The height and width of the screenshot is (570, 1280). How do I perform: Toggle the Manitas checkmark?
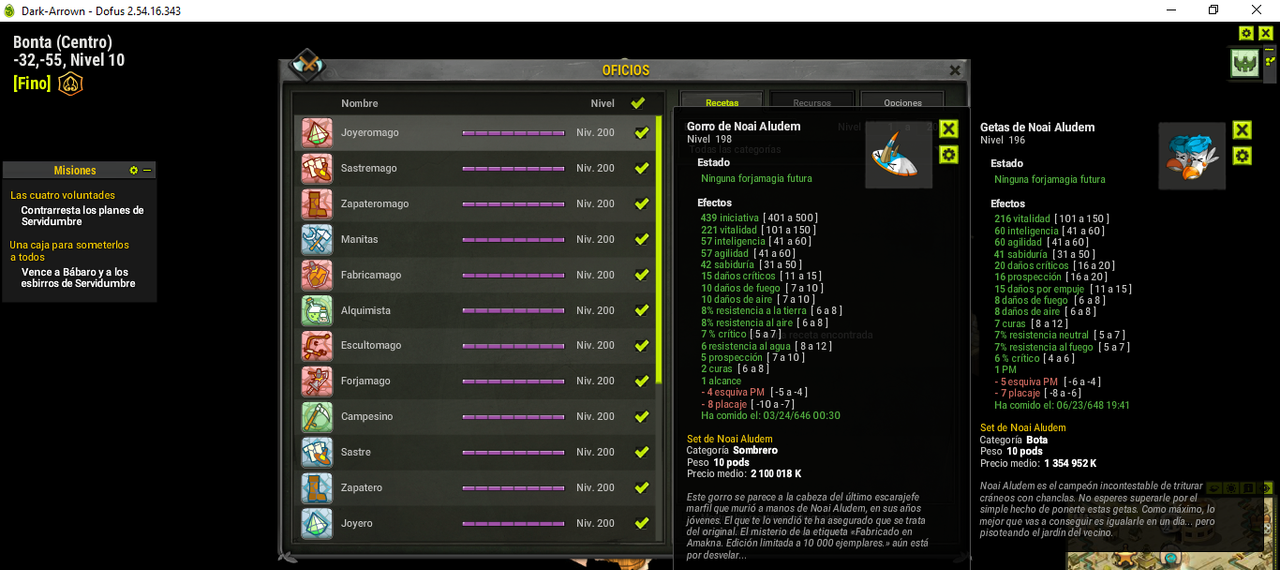641,239
